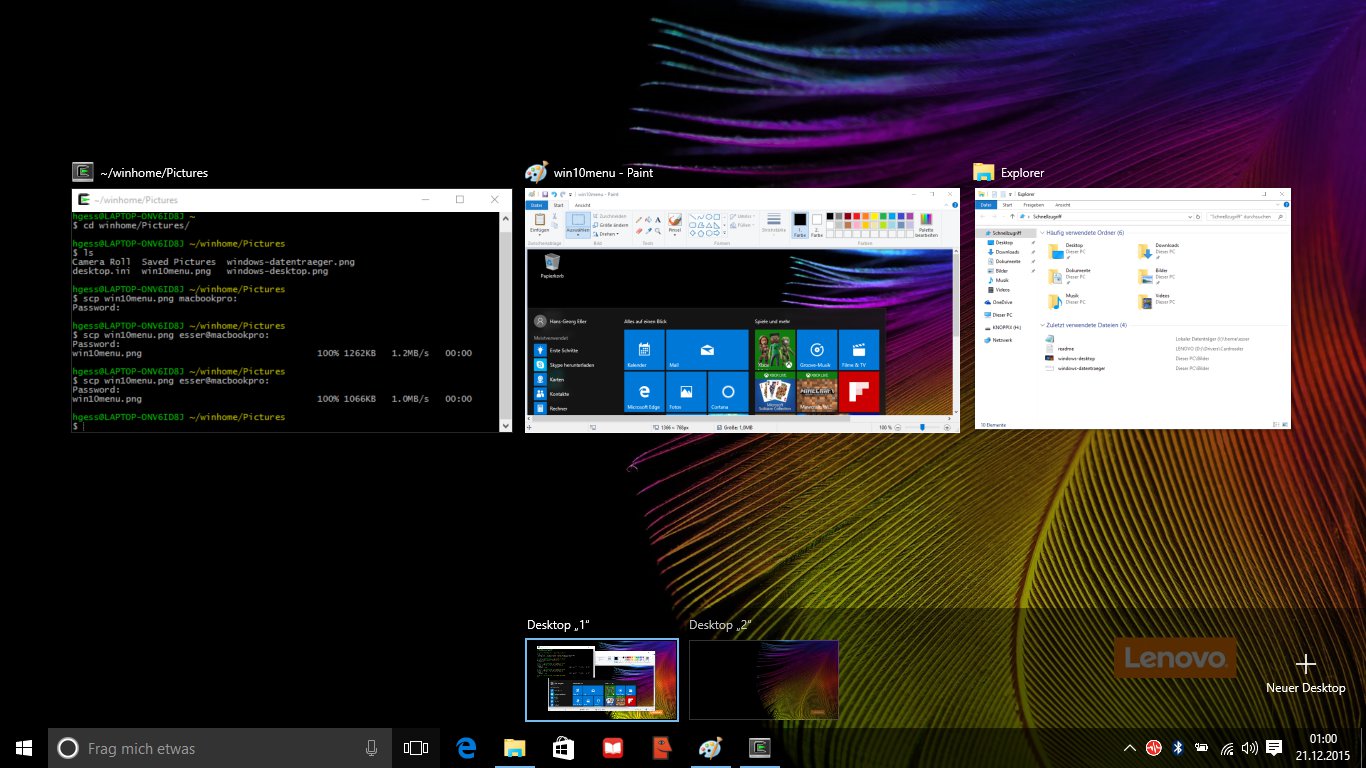Select the Desktop „1“ virtual desktop thumbnail

[602, 680]
